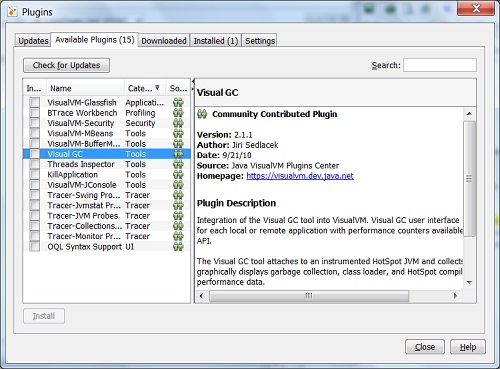Select the KillApplication plugin row
This screenshot has width=500, height=369.
(x=107, y=175)
